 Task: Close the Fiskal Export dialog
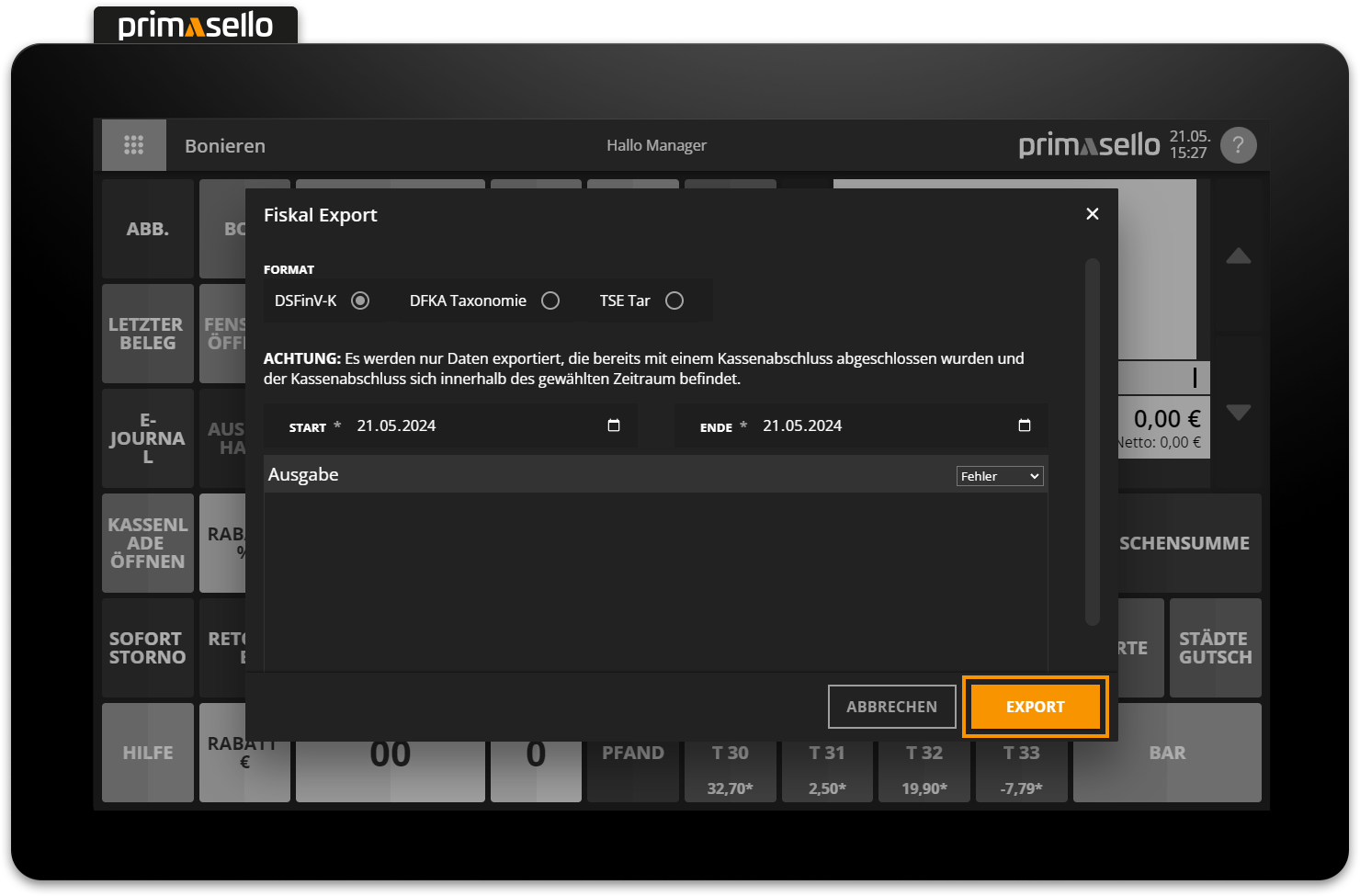tap(1092, 214)
